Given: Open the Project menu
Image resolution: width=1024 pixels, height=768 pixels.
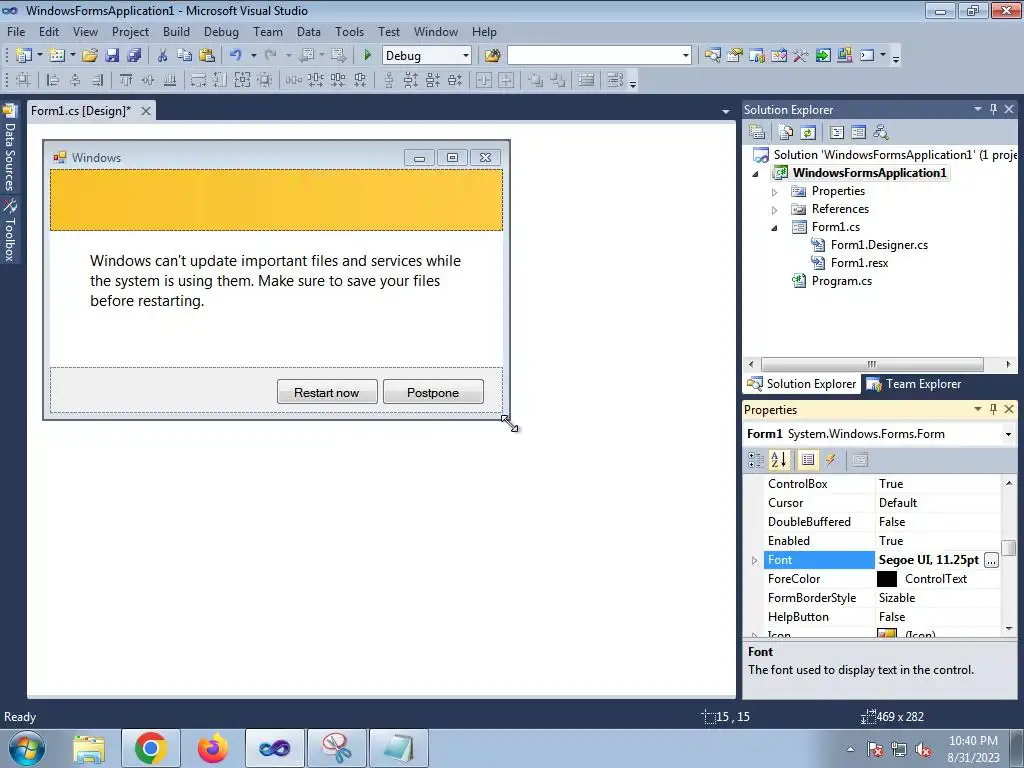Looking at the screenshot, I should 130,31.
